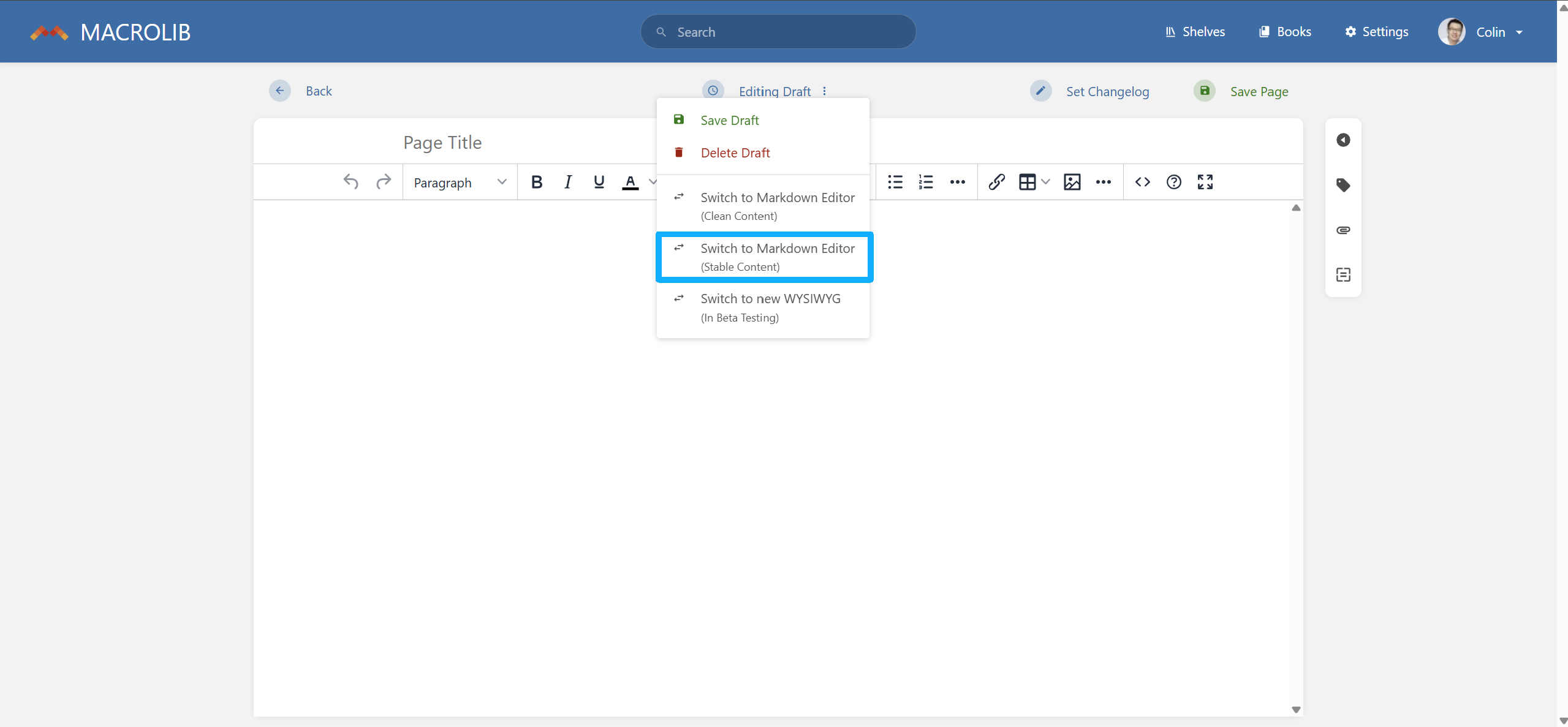Viewport: 1568px width, 727px height.
Task: Click the redo arrow icon
Action: coord(384,182)
